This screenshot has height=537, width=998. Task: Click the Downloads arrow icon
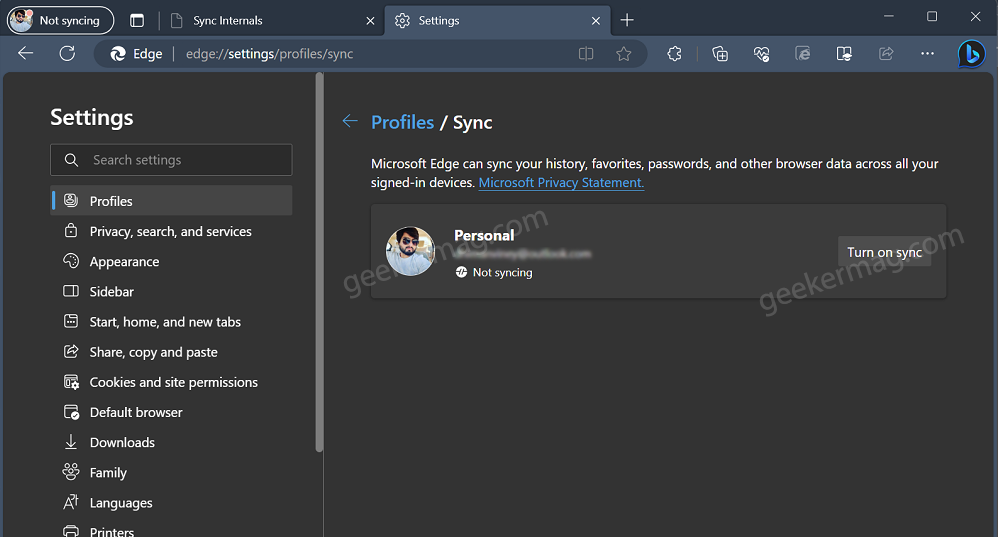[71, 442]
